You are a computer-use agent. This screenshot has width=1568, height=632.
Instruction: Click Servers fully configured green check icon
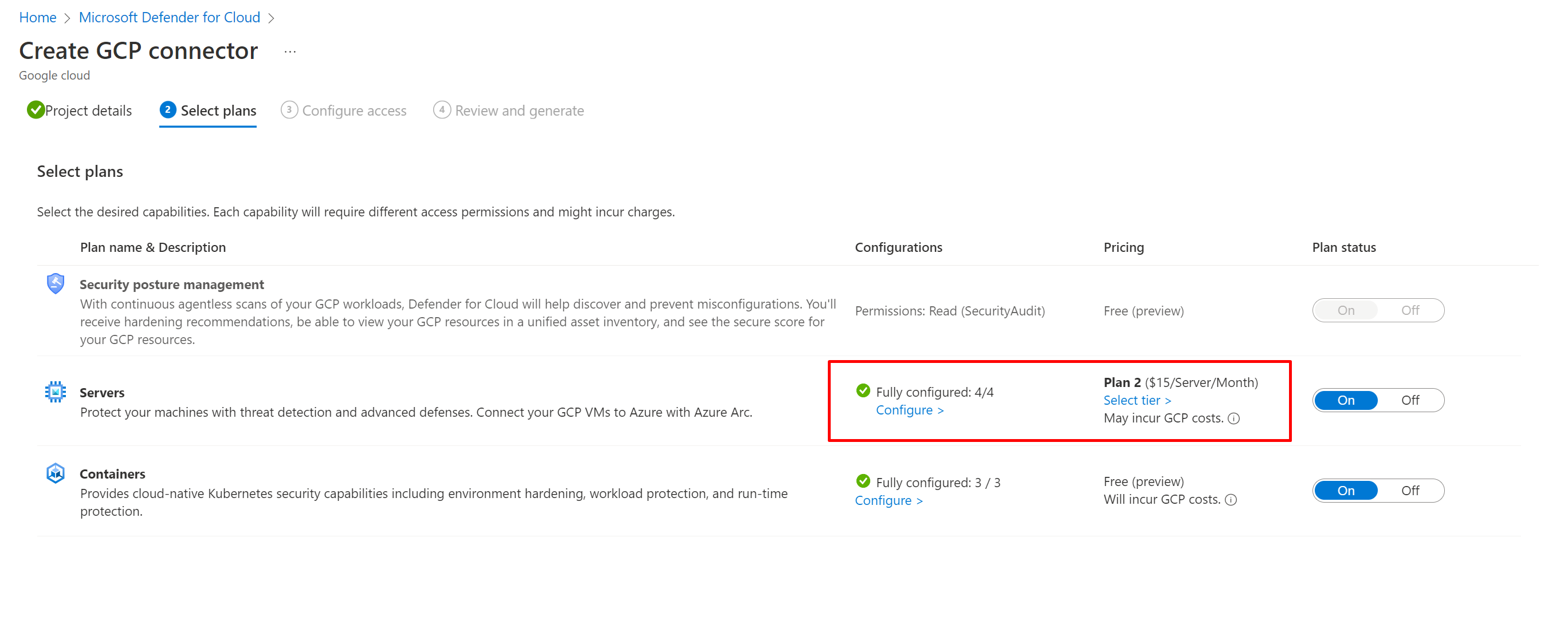tap(863, 390)
